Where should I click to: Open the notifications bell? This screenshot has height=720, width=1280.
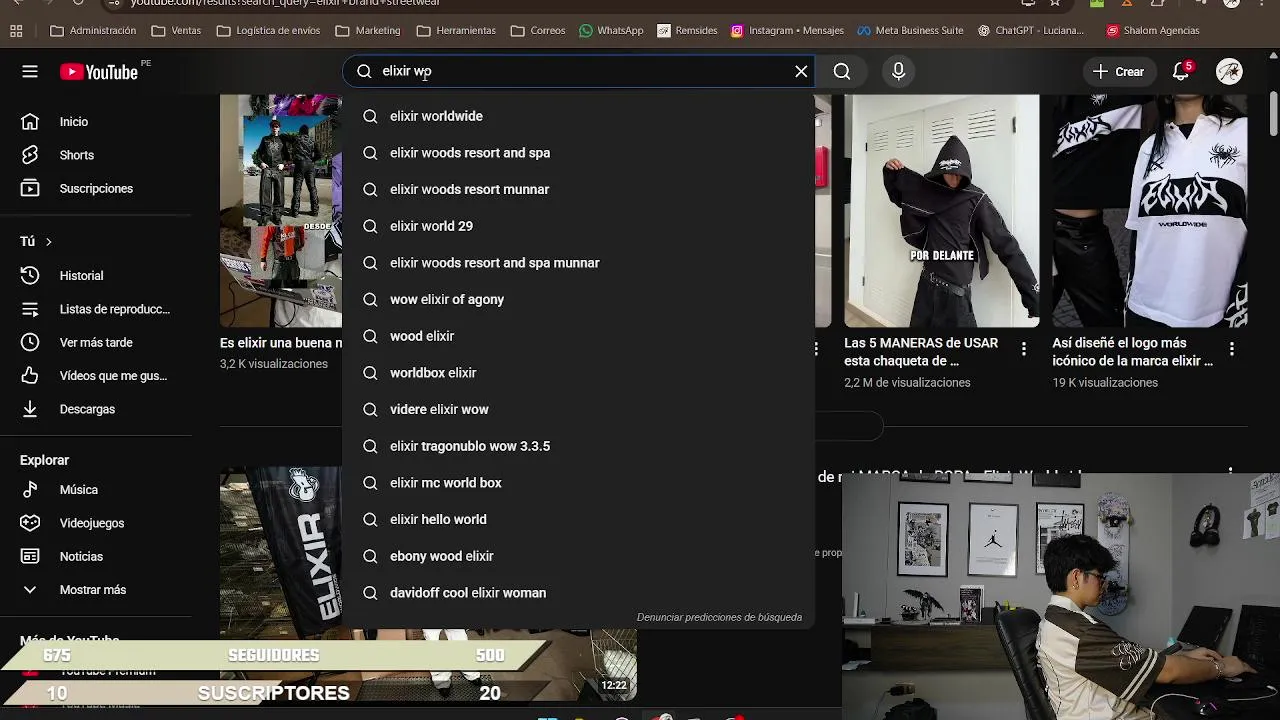[x=1181, y=71]
